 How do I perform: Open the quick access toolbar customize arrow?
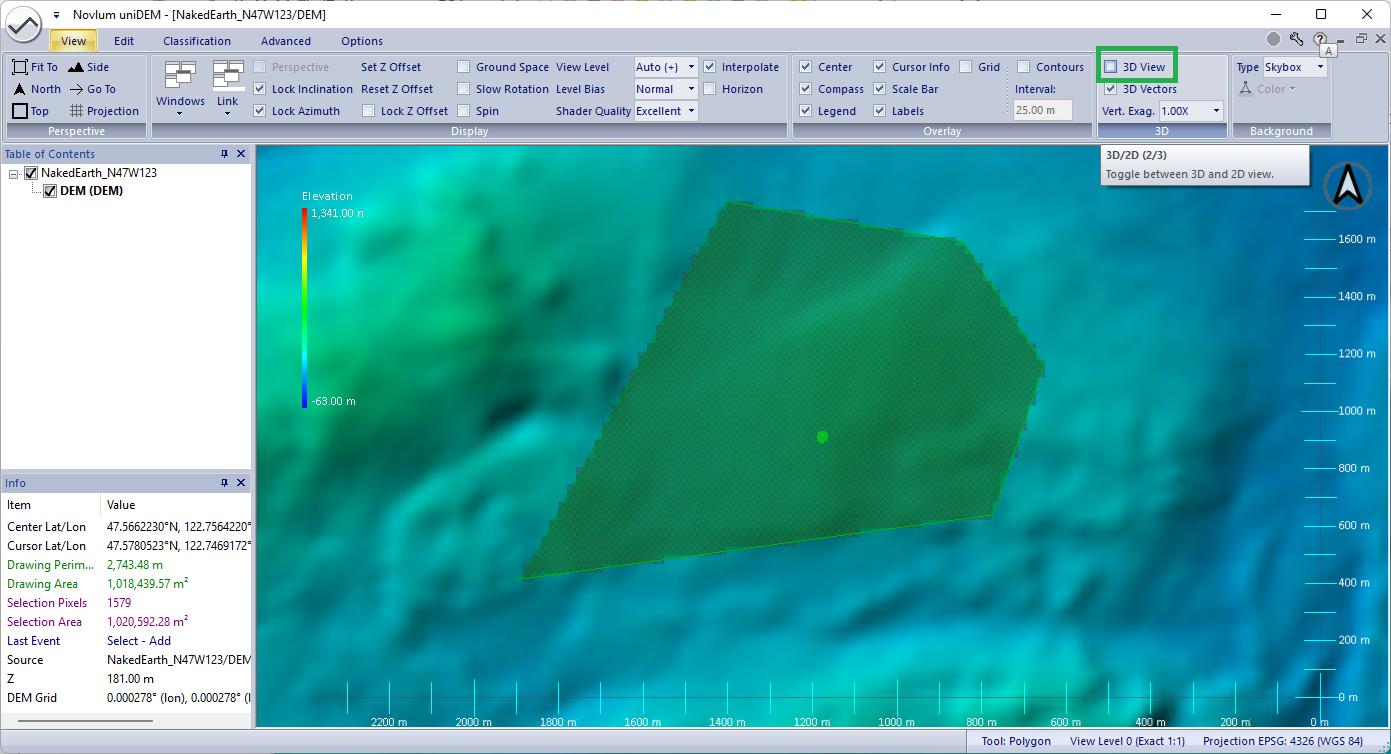[56, 15]
